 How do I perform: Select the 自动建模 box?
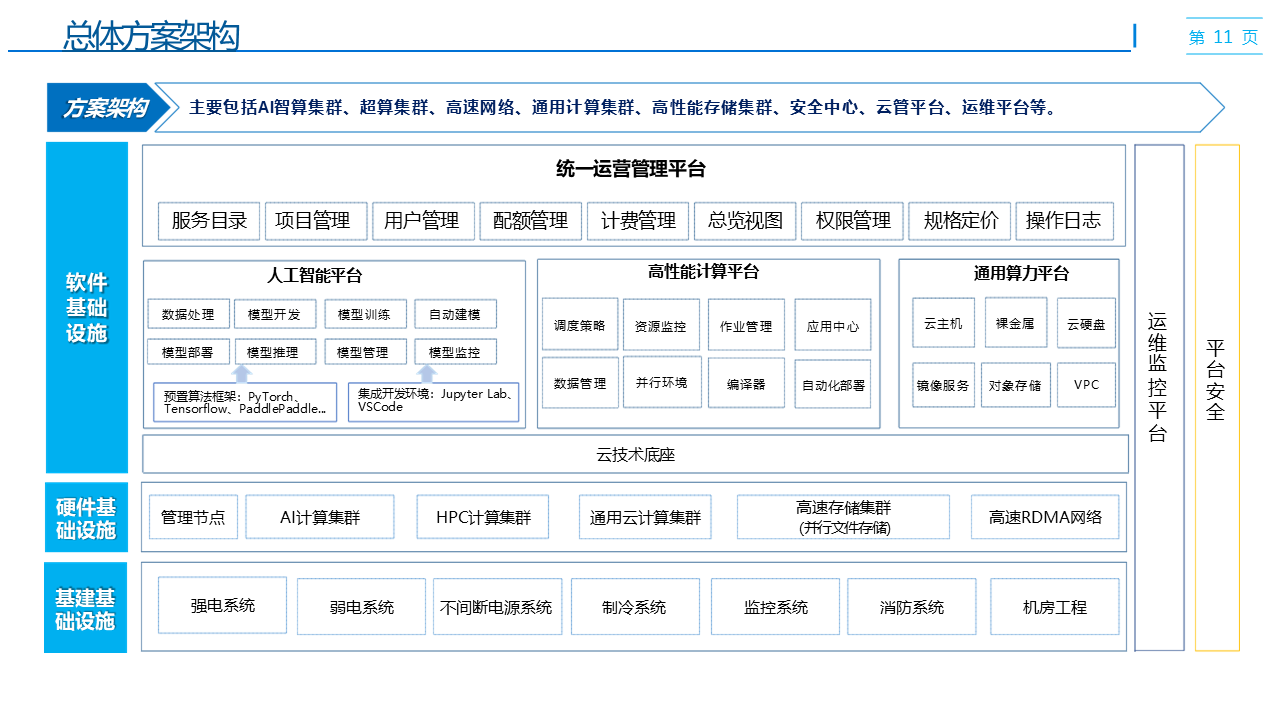coord(455,314)
